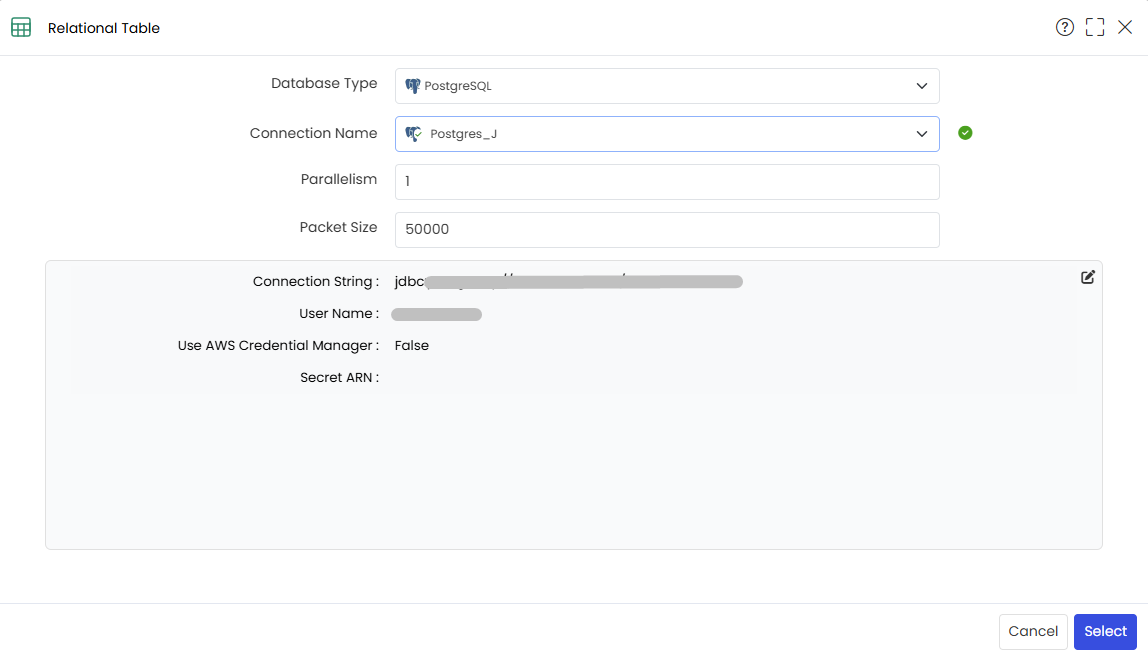
Task: Focus the Parallelism input field
Action: pyautogui.click(x=667, y=182)
